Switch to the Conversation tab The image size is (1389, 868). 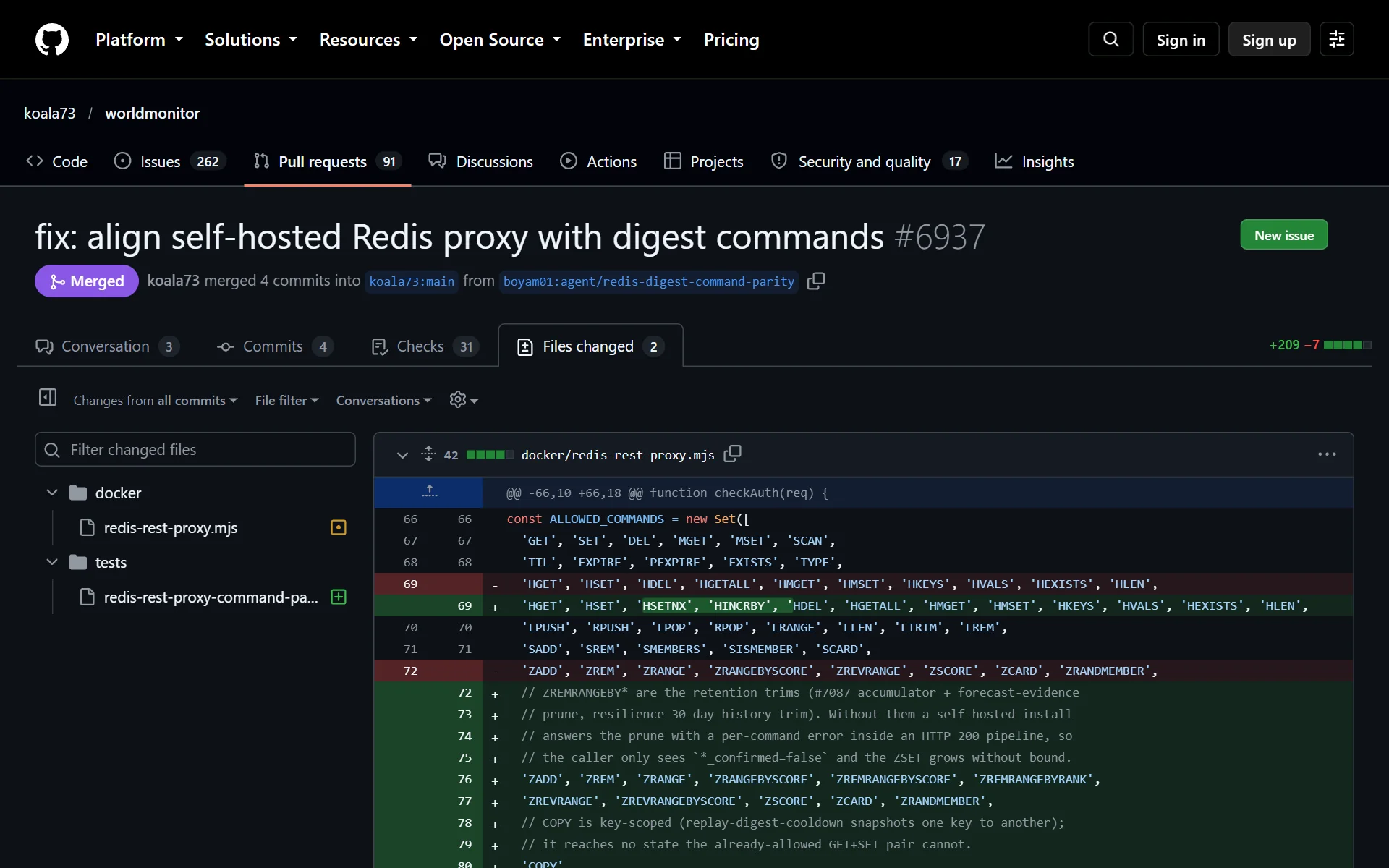[107, 346]
